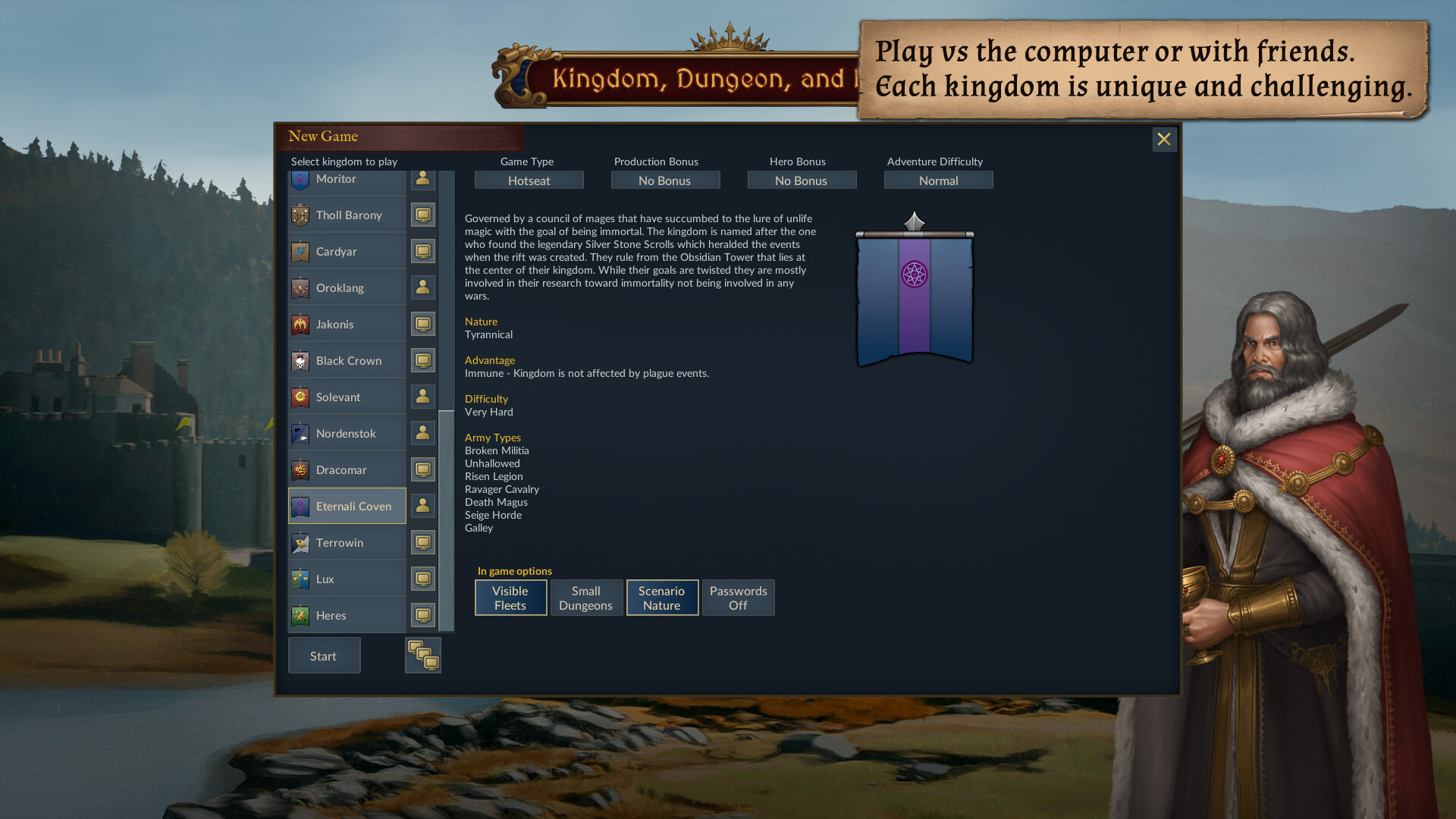1456x819 pixels.
Task: Expand the Production Bonus dropdown
Action: 664,180
